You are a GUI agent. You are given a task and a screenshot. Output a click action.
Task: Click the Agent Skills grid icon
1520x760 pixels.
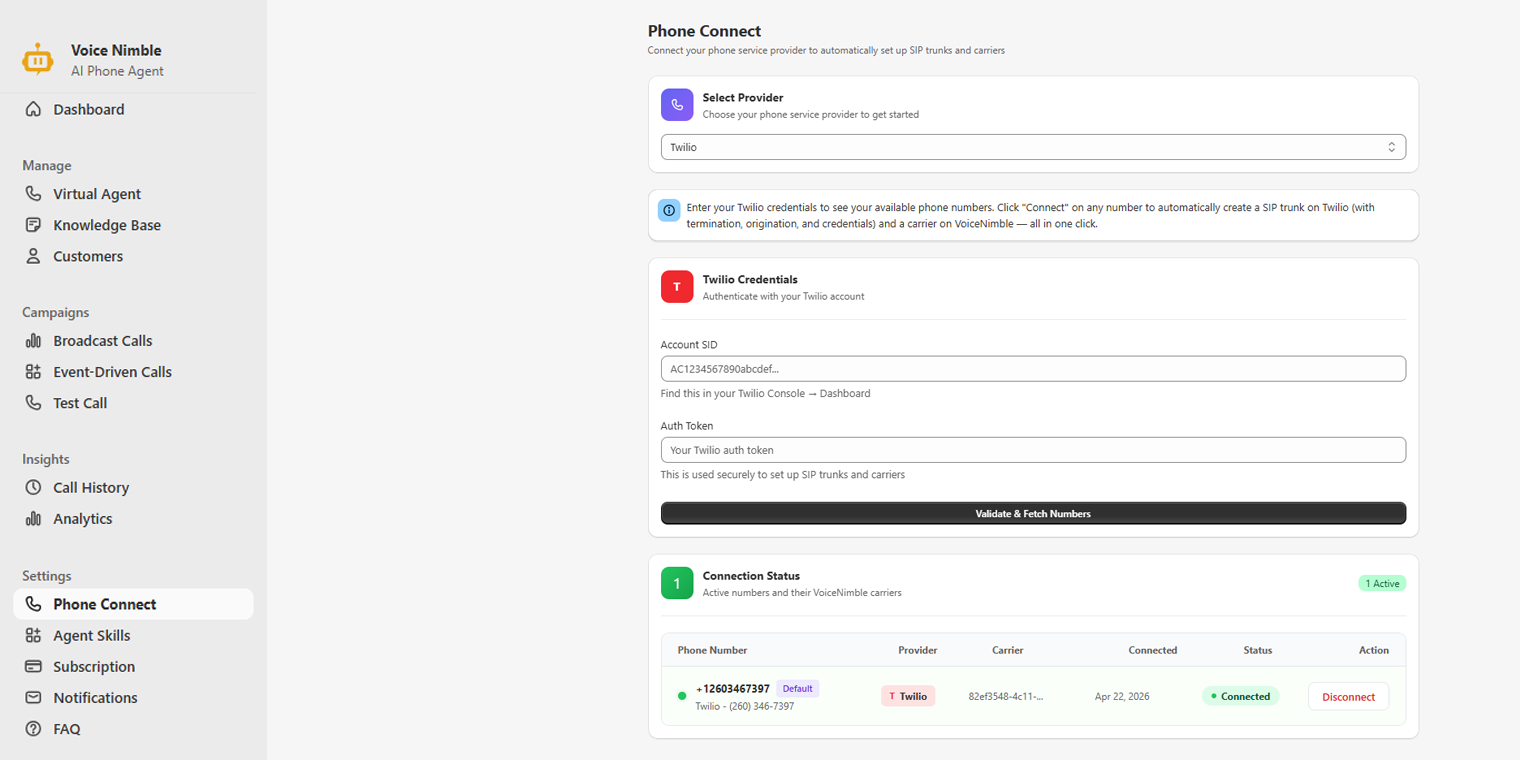[x=33, y=635]
